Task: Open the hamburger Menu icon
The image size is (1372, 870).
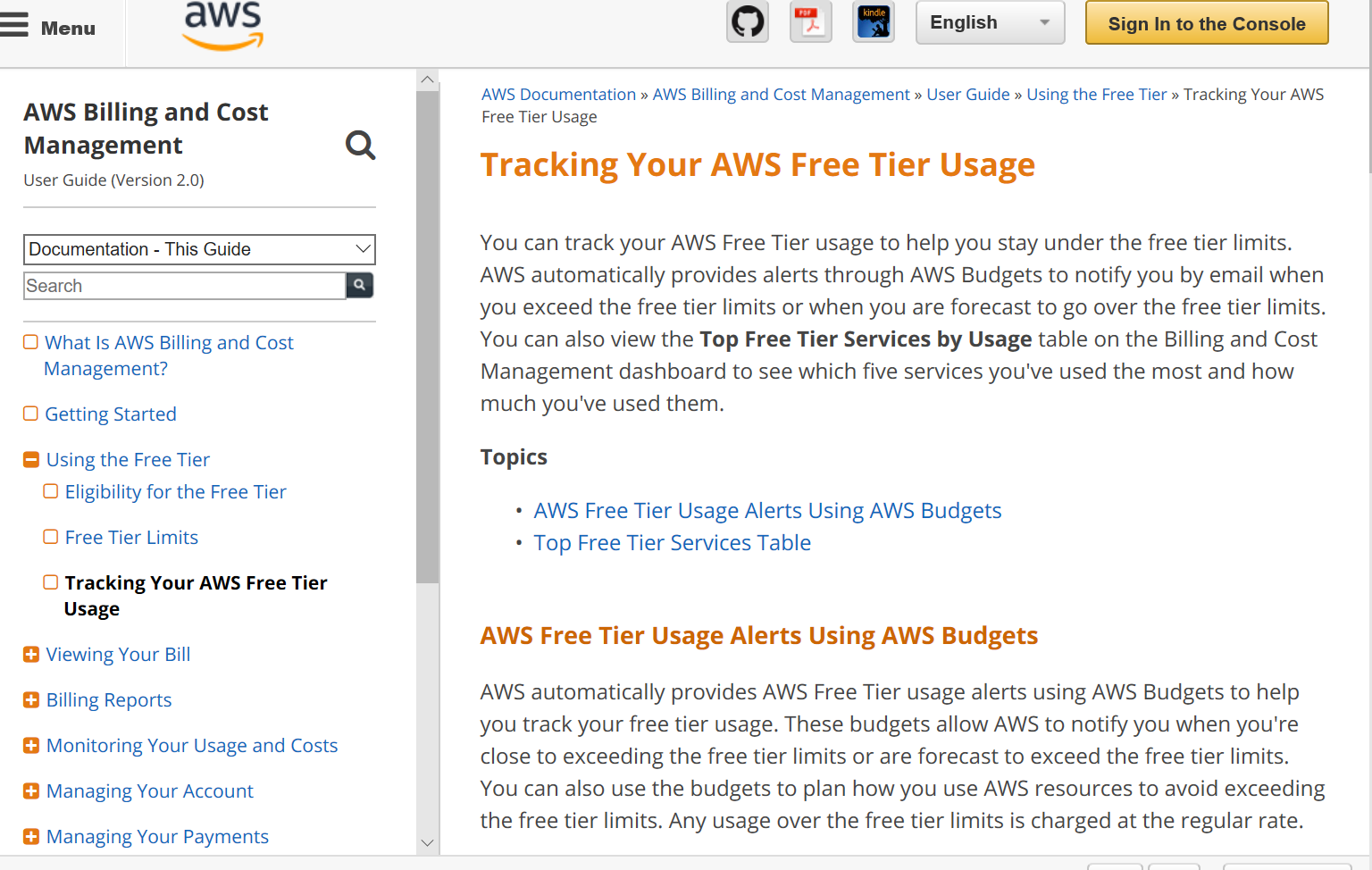Action: click(x=14, y=25)
